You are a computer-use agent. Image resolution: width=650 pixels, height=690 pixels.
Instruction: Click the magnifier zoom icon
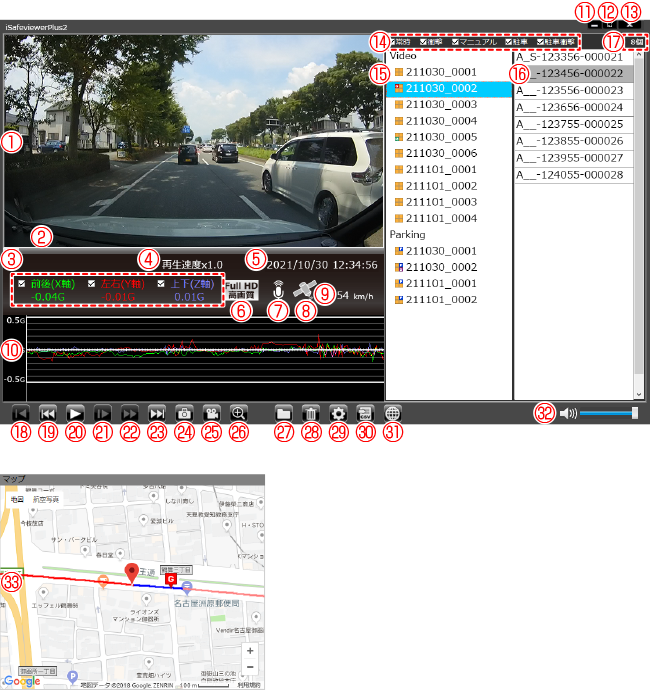point(239,414)
